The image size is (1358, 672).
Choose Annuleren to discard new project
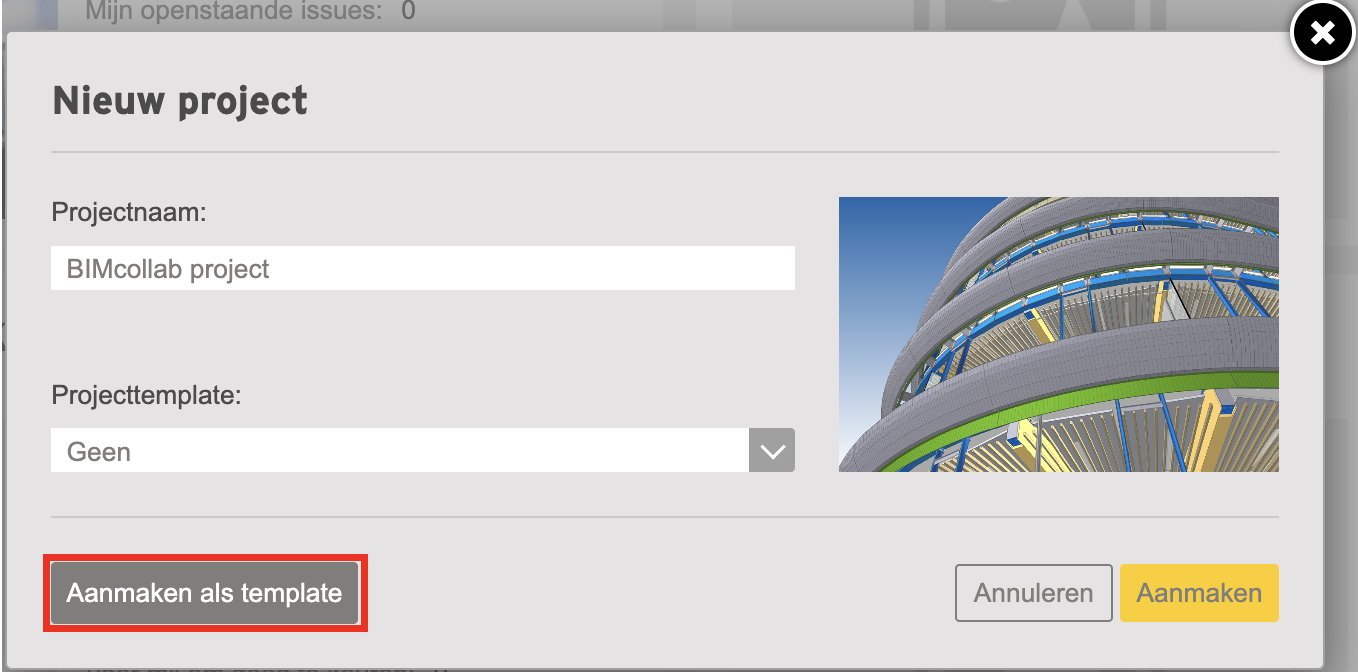point(1034,593)
